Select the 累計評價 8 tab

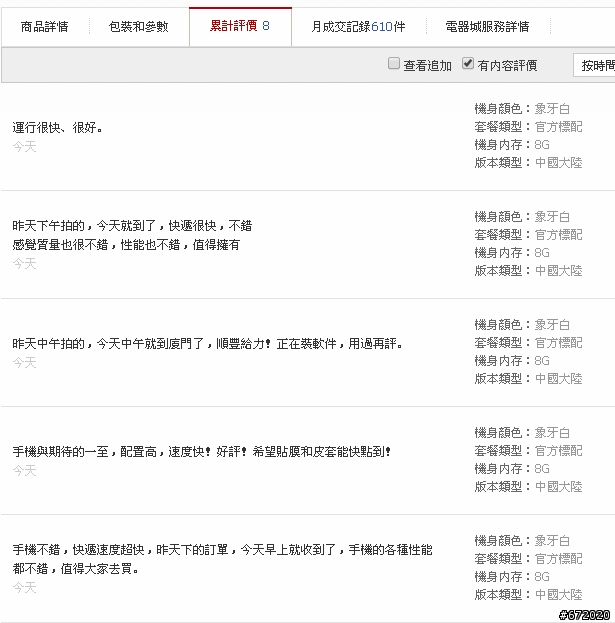click(240, 26)
